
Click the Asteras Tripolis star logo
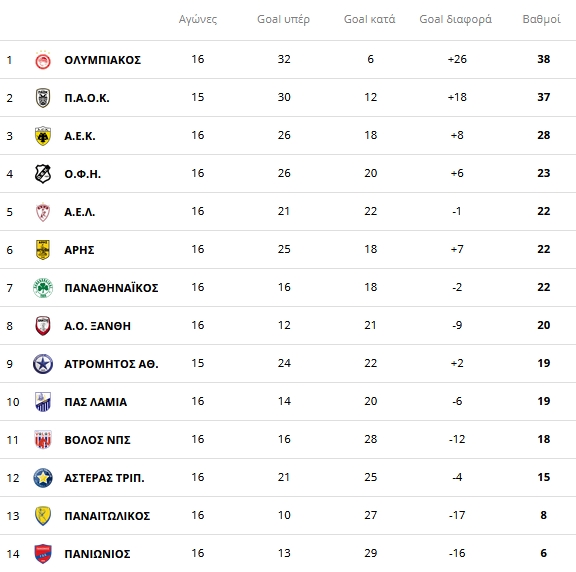(43, 478)
